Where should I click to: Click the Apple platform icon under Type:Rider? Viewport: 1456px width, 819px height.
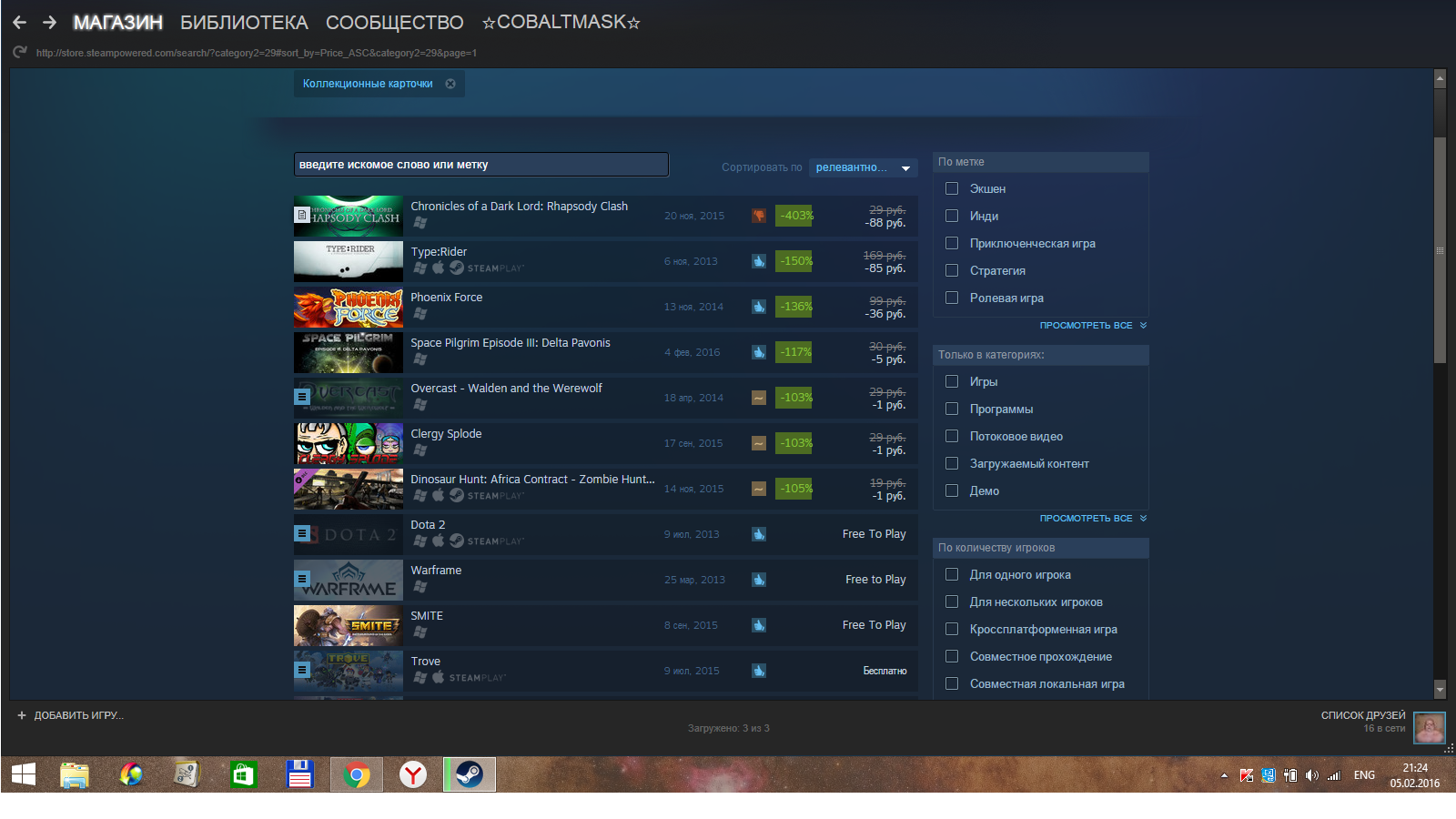(x=438, y=268)
